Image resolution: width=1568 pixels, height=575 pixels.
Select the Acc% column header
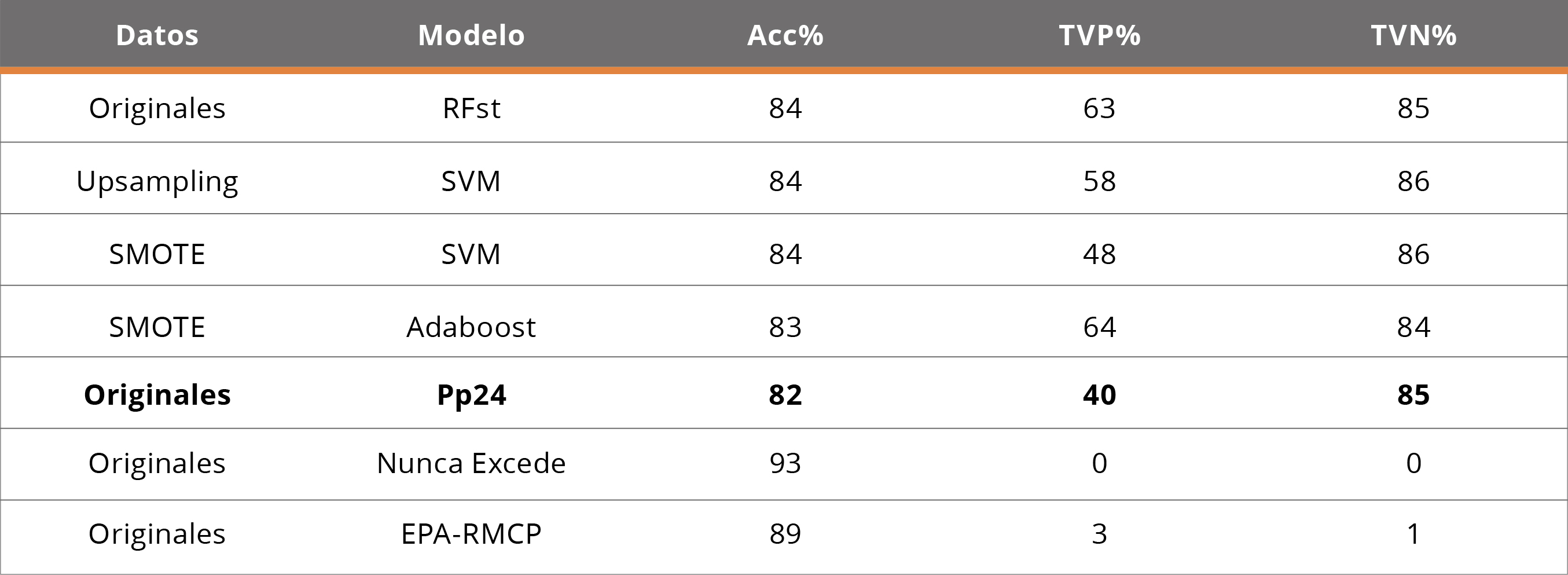[785, 35]
